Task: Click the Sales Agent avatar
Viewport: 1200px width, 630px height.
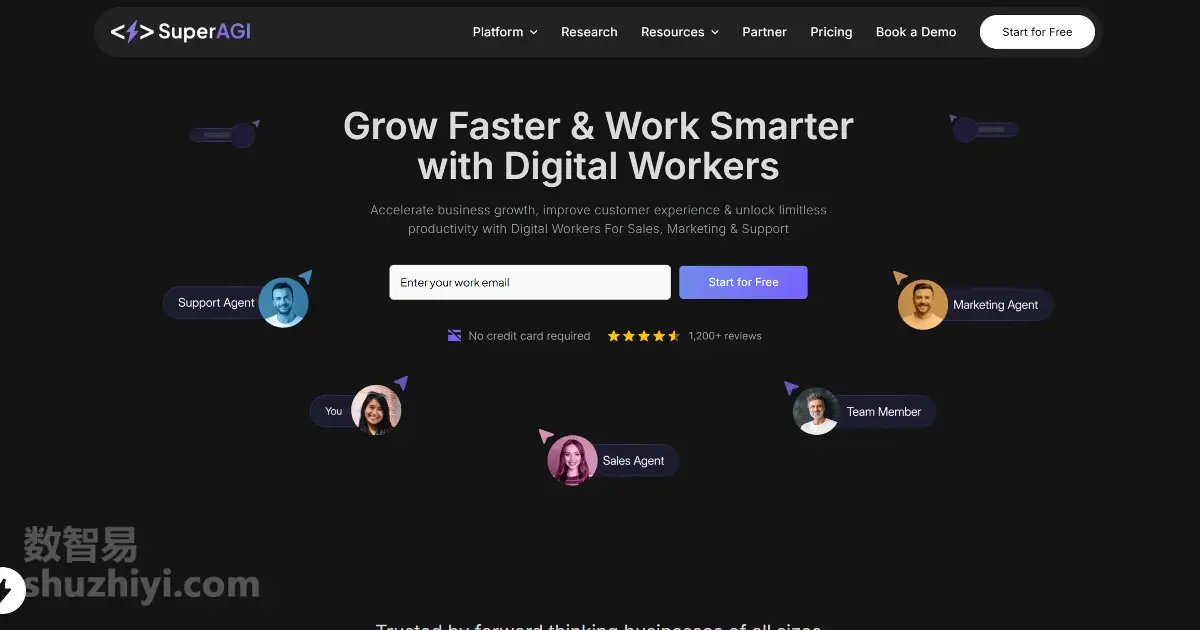Action: coord(572,460)
